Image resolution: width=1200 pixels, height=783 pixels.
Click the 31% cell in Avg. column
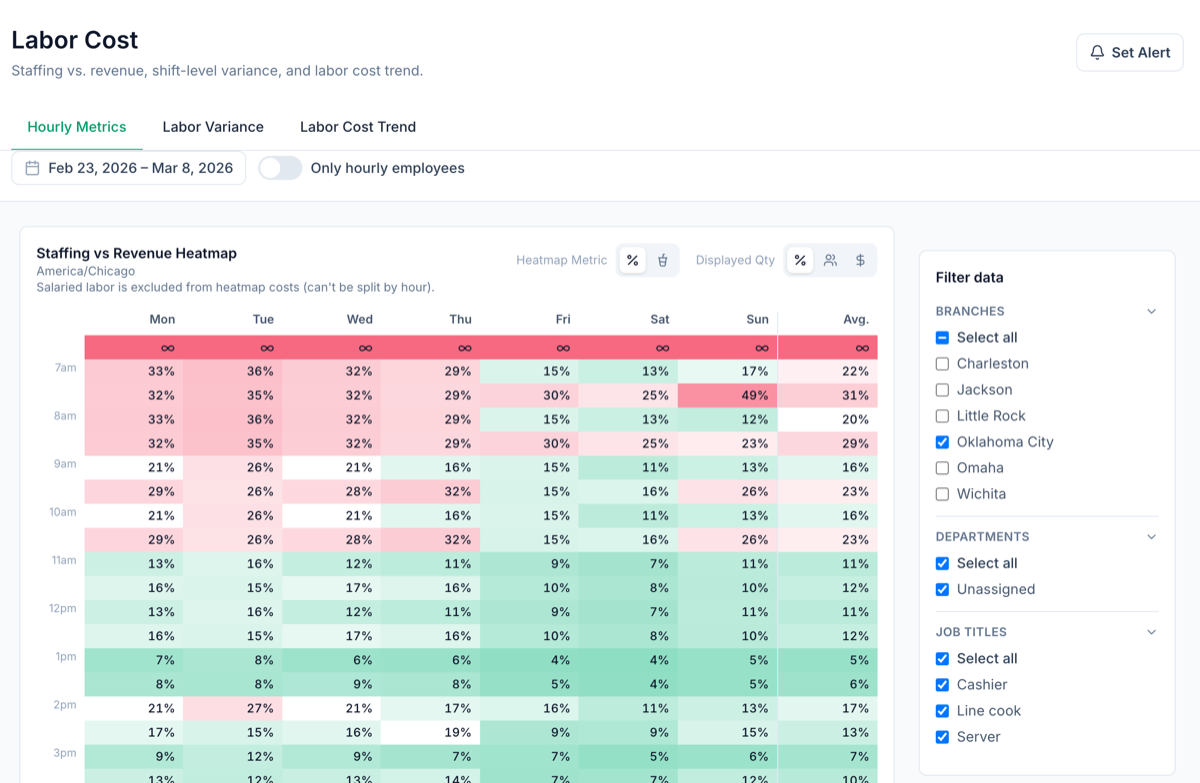pyautogui.click(x=828, y=395)
